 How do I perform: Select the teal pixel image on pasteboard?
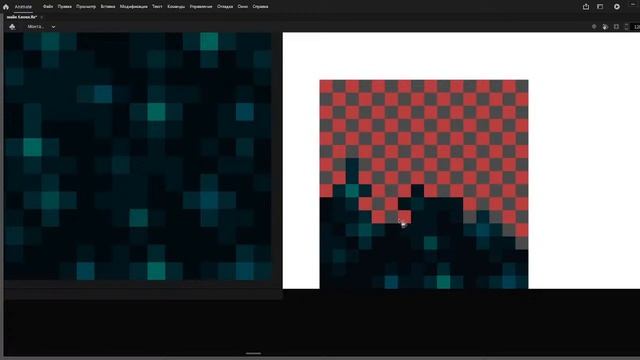(x=138, y=156)
